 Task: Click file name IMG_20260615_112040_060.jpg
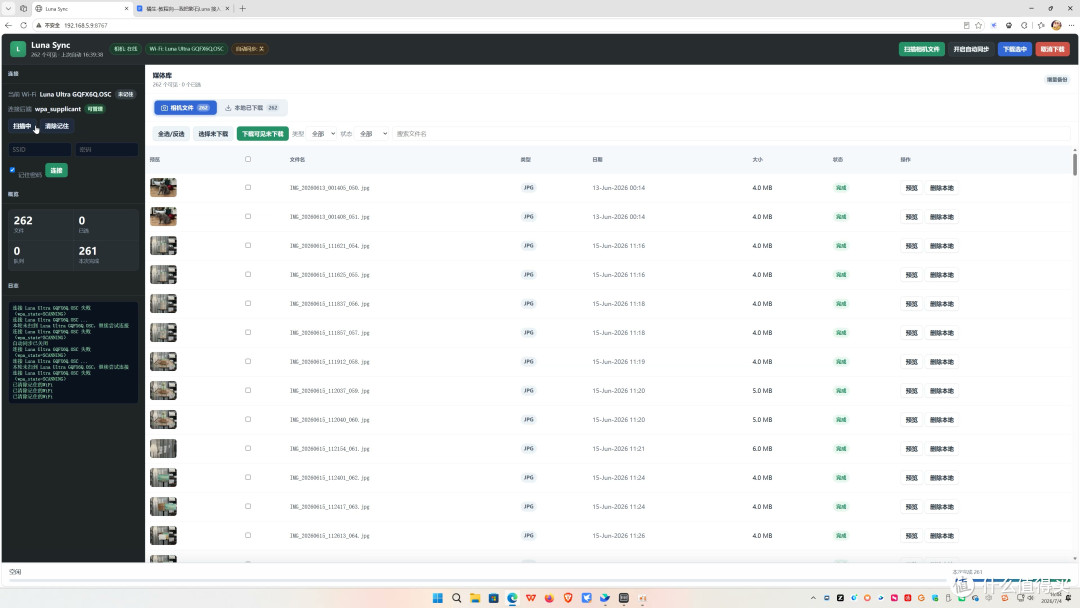(x=329, y=420)
